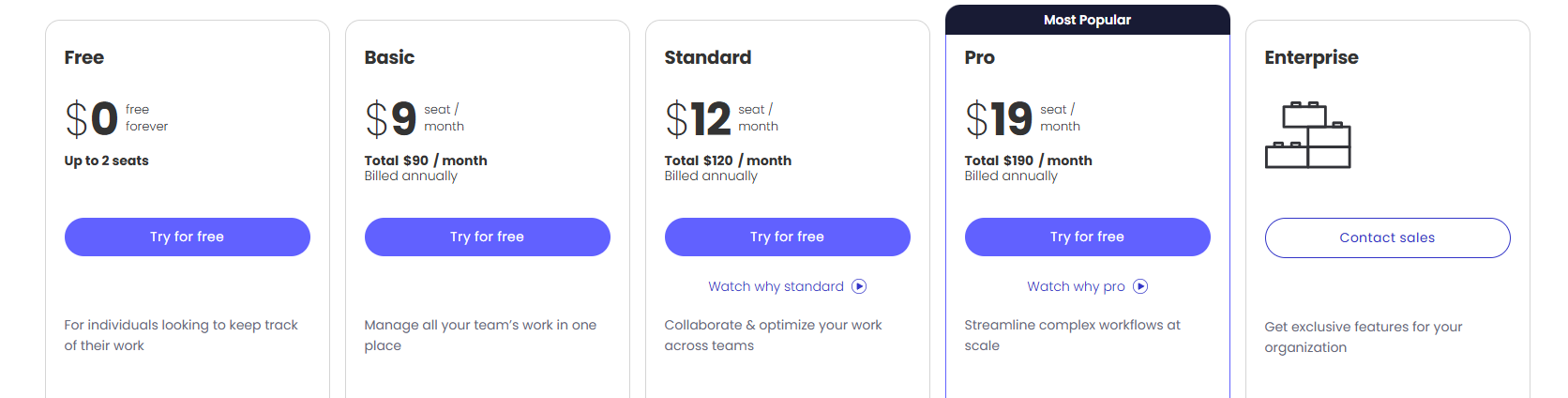
Task: Click the Contact sales button
Action: coord(1388,237)
